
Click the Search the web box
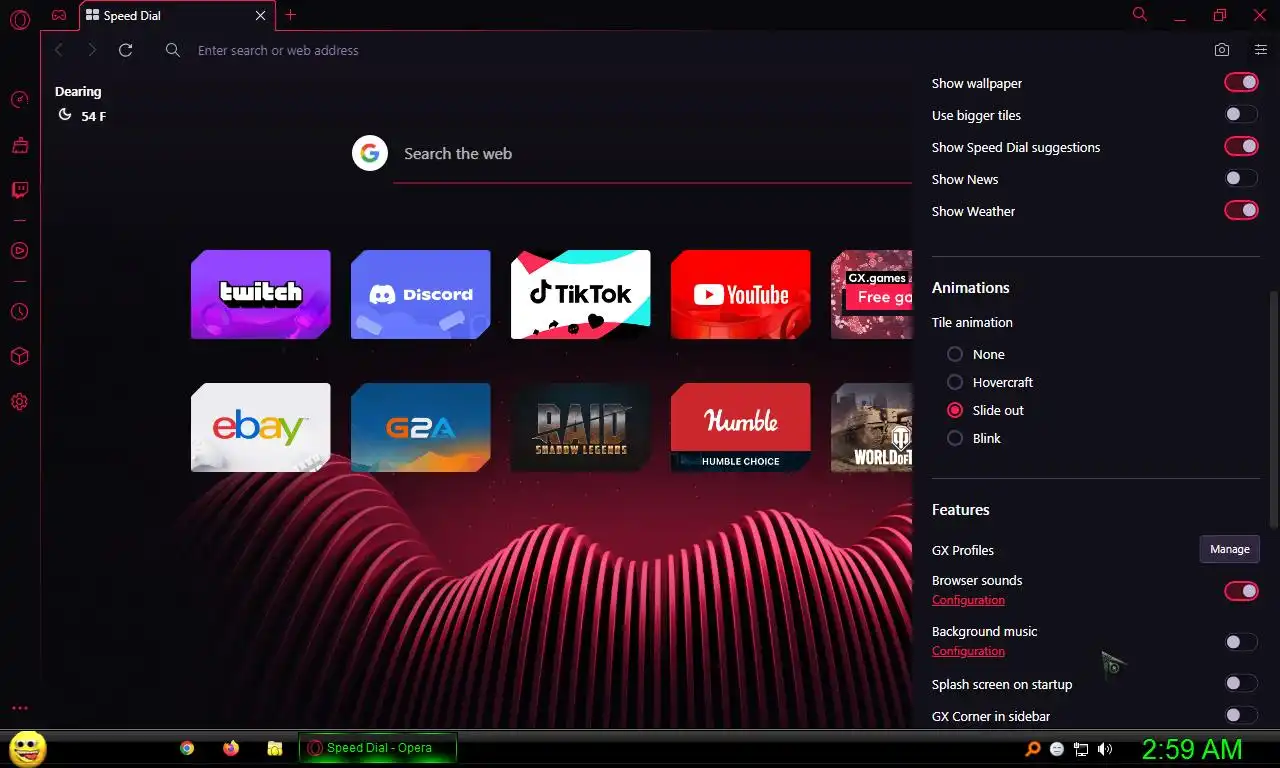650,154
